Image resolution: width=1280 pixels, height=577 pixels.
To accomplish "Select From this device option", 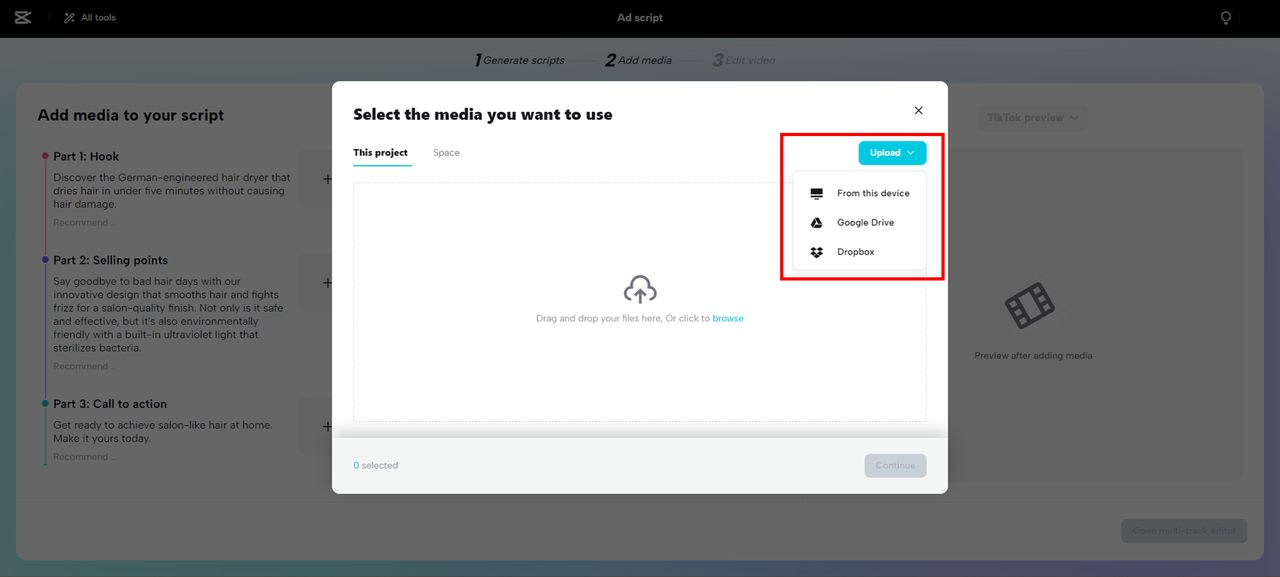I will [x=860, y=193].
